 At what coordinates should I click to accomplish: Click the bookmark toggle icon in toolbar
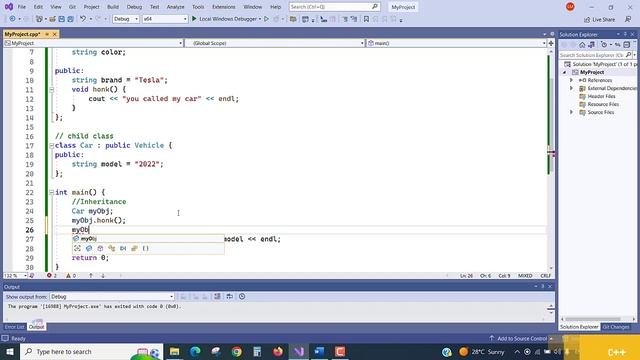pyautogui.click(x=366, y=19)
